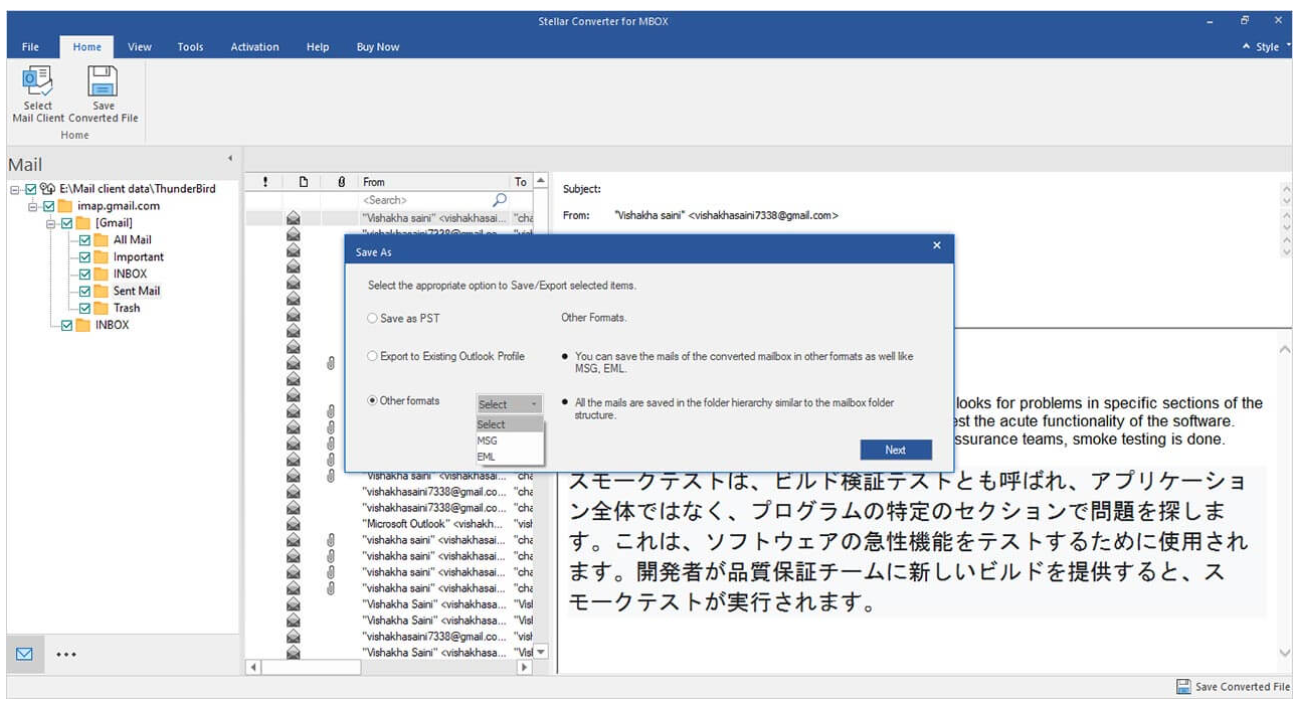The width and height of the screenshot is (1300, 703).
Task: Click the [Gmail] folder icon
Action: coord(84,222)
